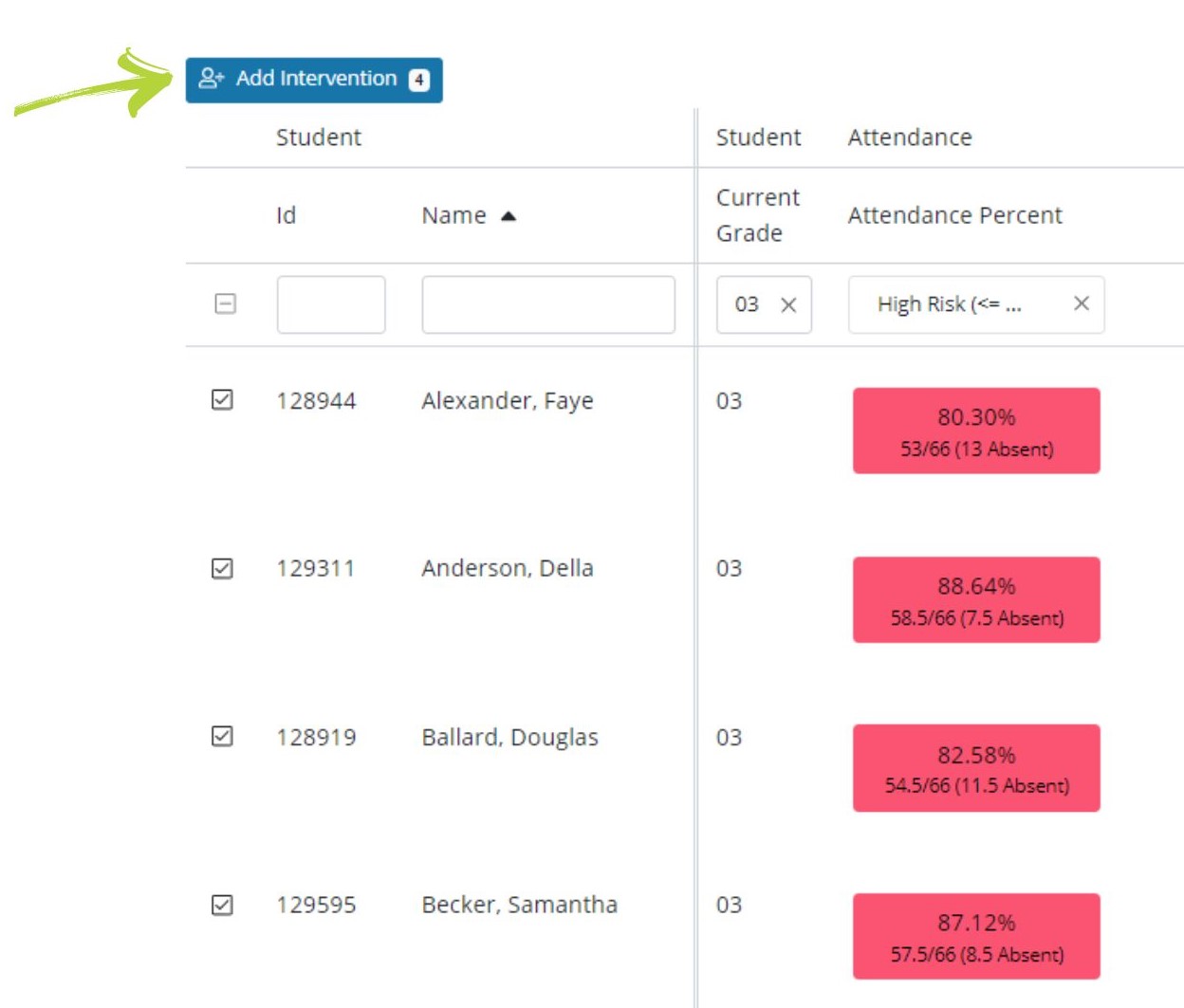1184x1008 pixels.
Task: Click the Attendance Percent column header
Action: (954, 216)
